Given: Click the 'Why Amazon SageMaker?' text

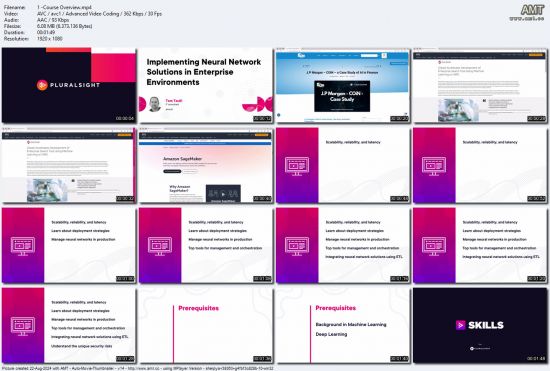Looking at the screenshot, I should pyautogui.click(x=180, y=189).
